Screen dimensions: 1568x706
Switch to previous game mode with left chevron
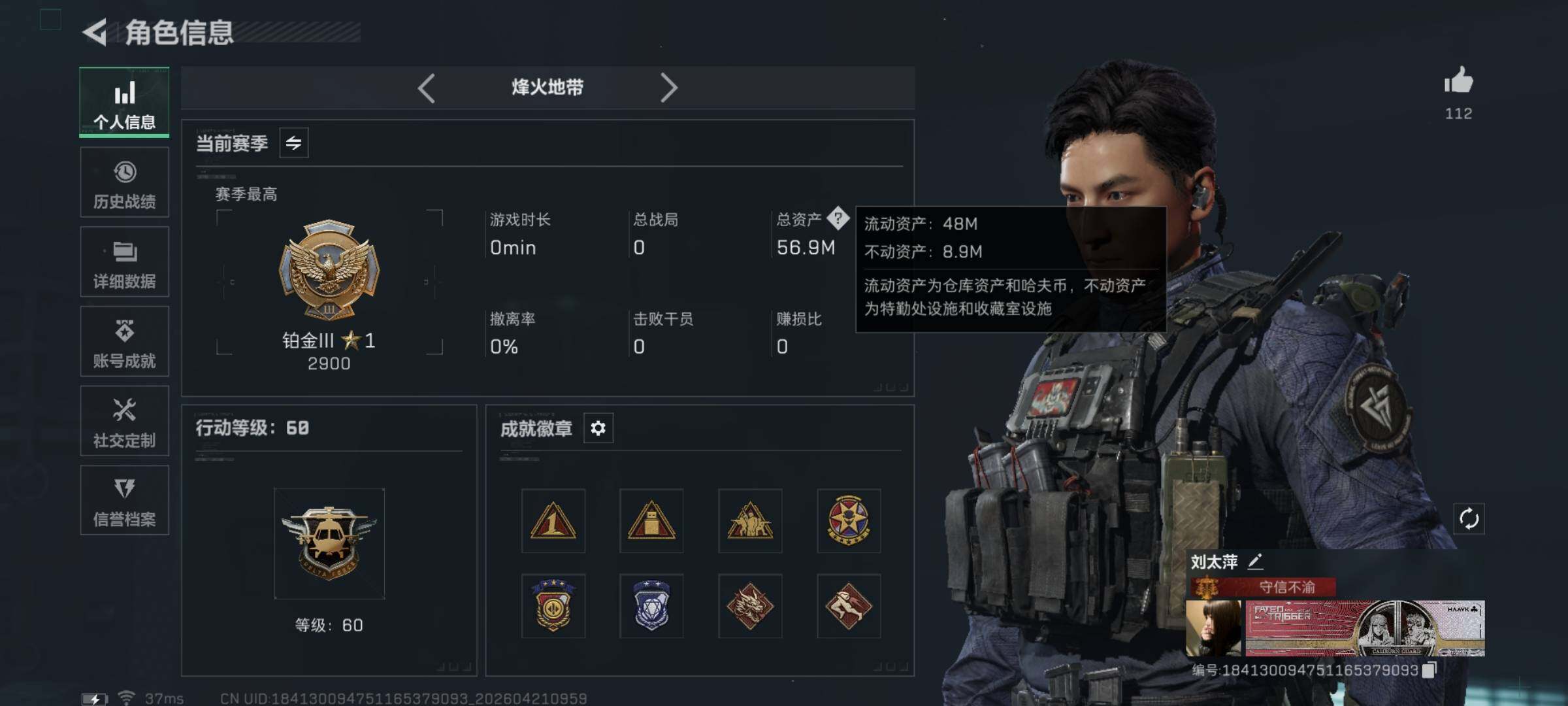click(427, 88)
